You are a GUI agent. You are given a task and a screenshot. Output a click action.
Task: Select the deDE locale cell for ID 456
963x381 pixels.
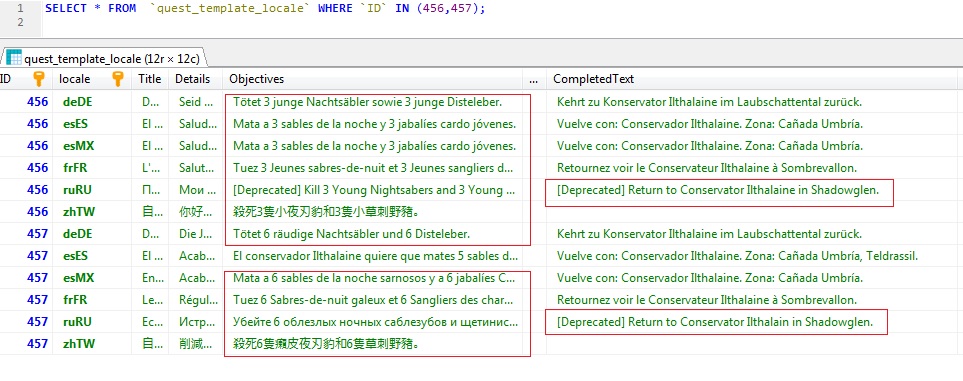point(93,101)
